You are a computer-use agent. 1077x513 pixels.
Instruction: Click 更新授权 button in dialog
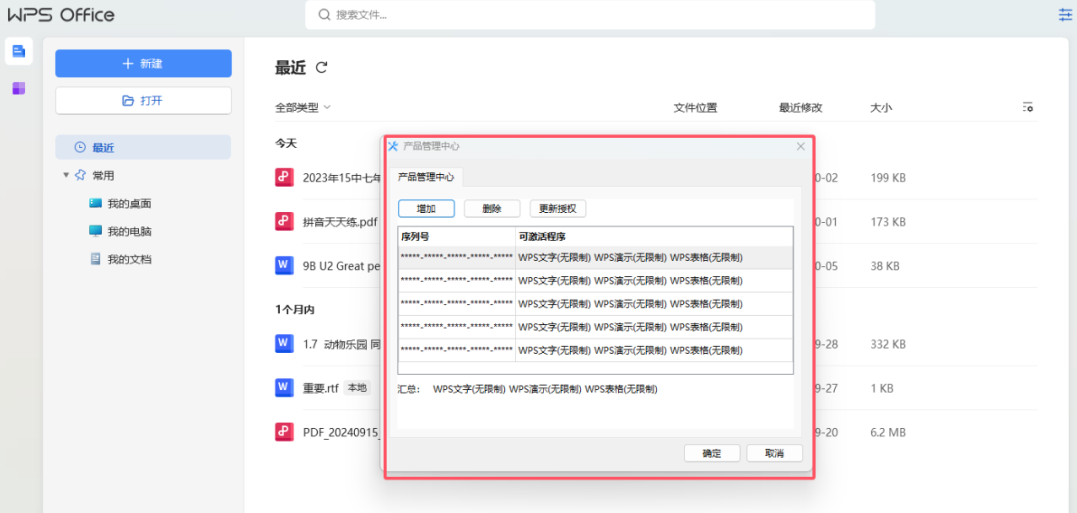click(x=558, y=209)
